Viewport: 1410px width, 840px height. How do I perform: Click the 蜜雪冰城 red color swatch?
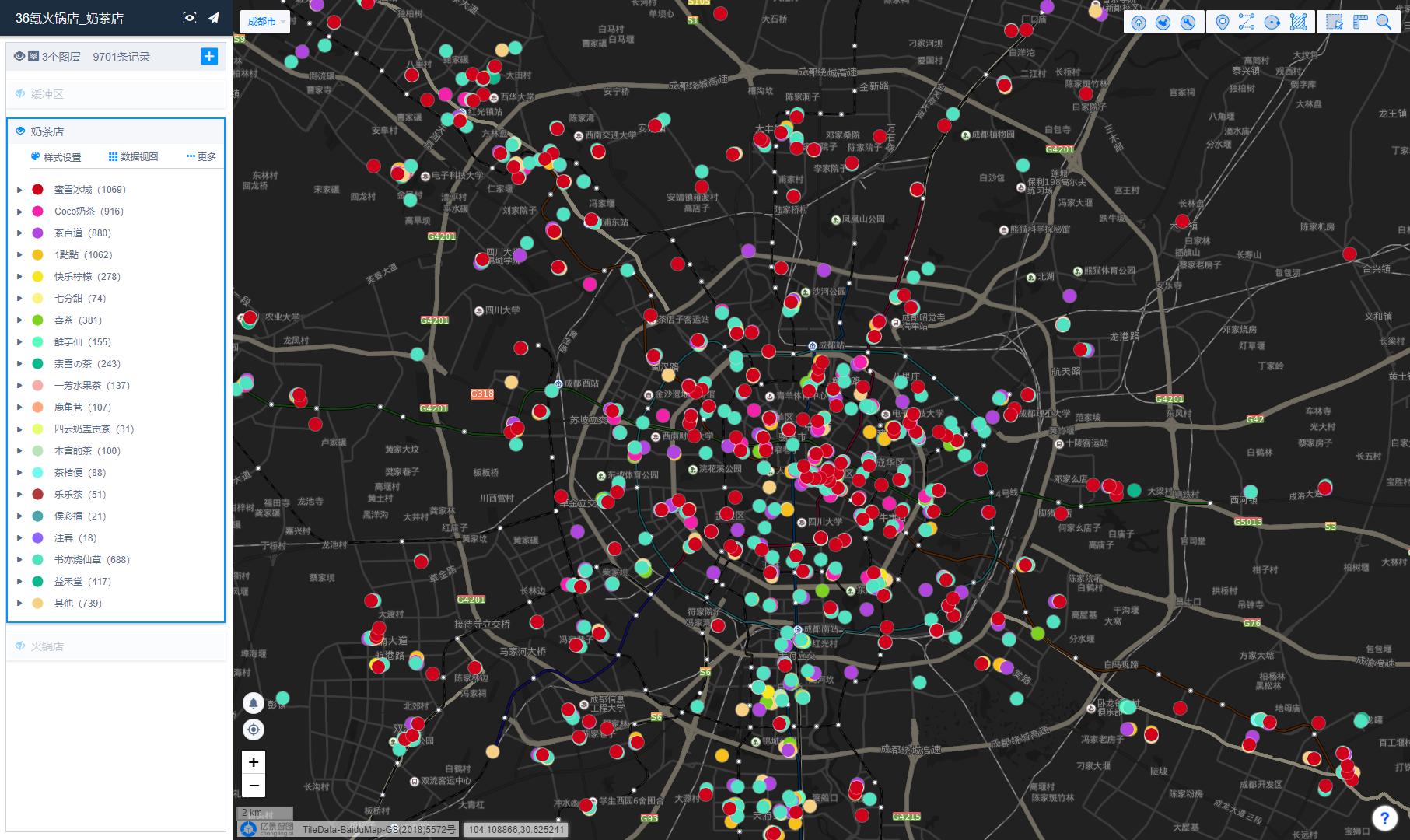tap(37, 190)
